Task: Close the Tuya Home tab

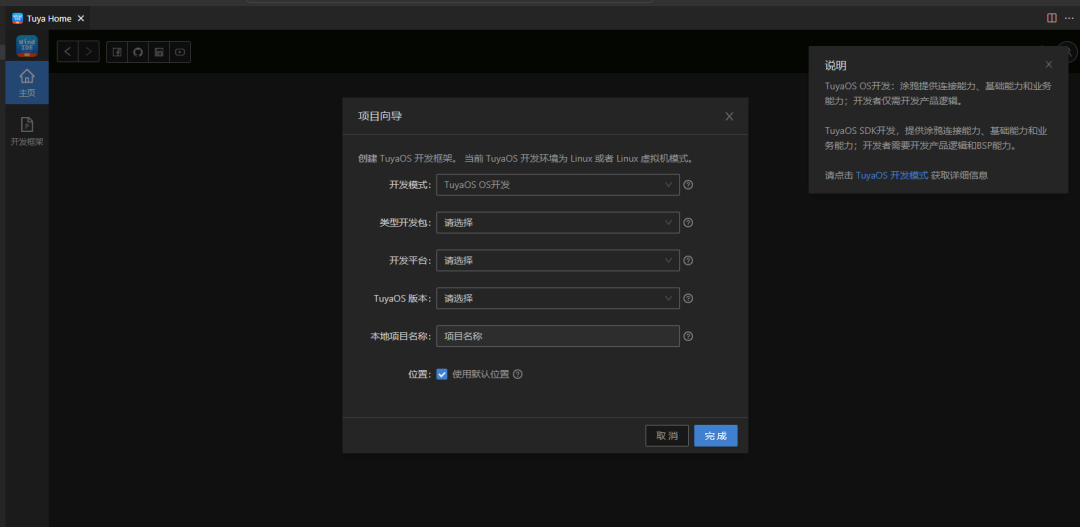Action: tap(81, 19)
